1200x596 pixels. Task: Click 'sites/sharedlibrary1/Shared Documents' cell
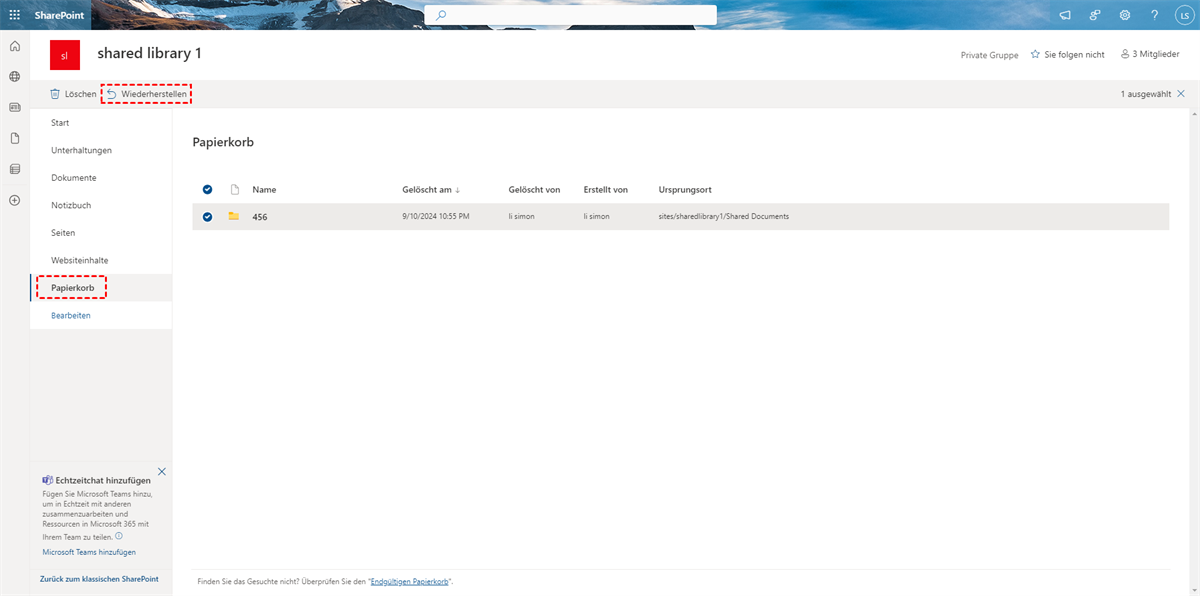(x=724, y=216)
